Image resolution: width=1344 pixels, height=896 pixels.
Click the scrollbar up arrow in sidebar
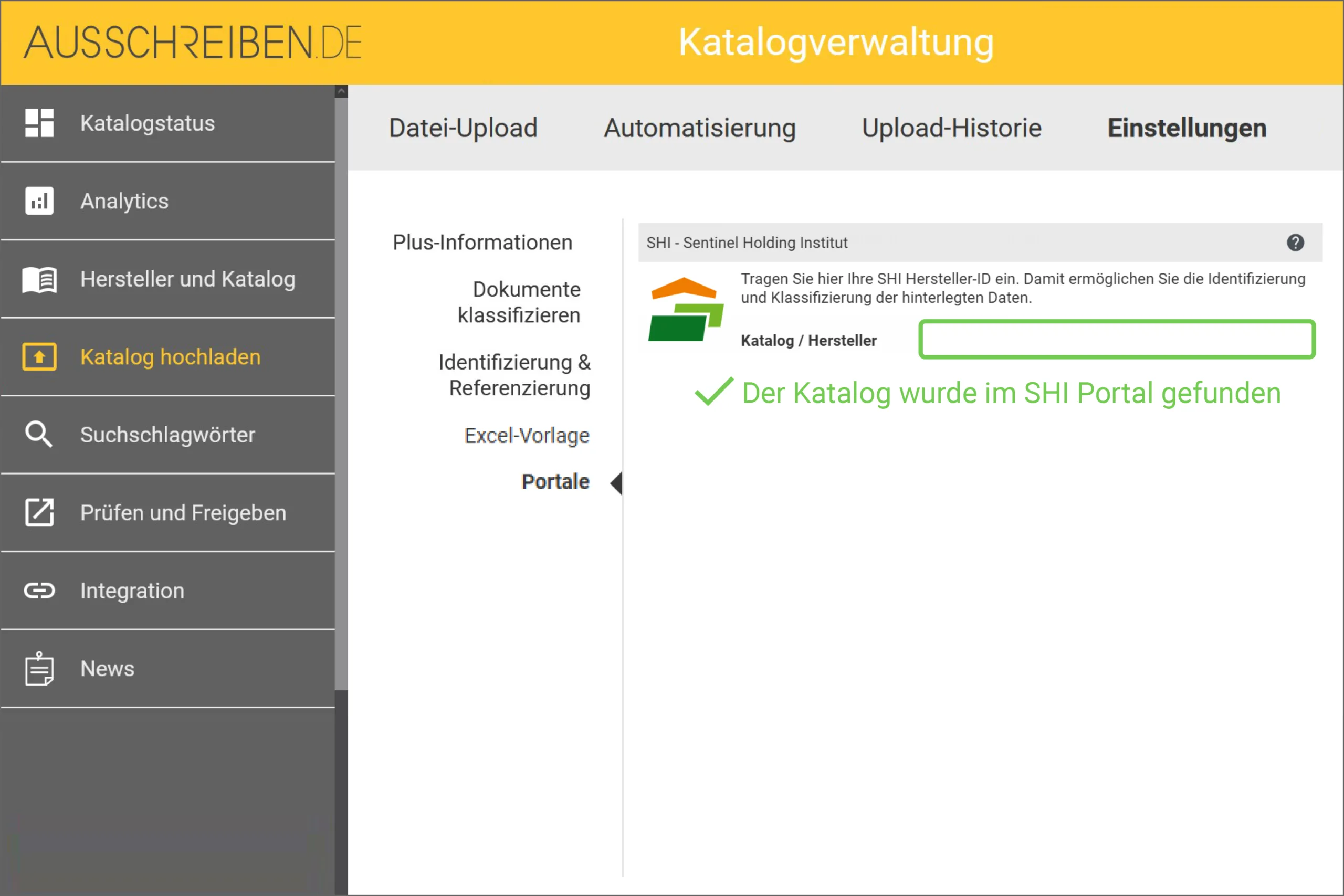(x=341, y=90)
